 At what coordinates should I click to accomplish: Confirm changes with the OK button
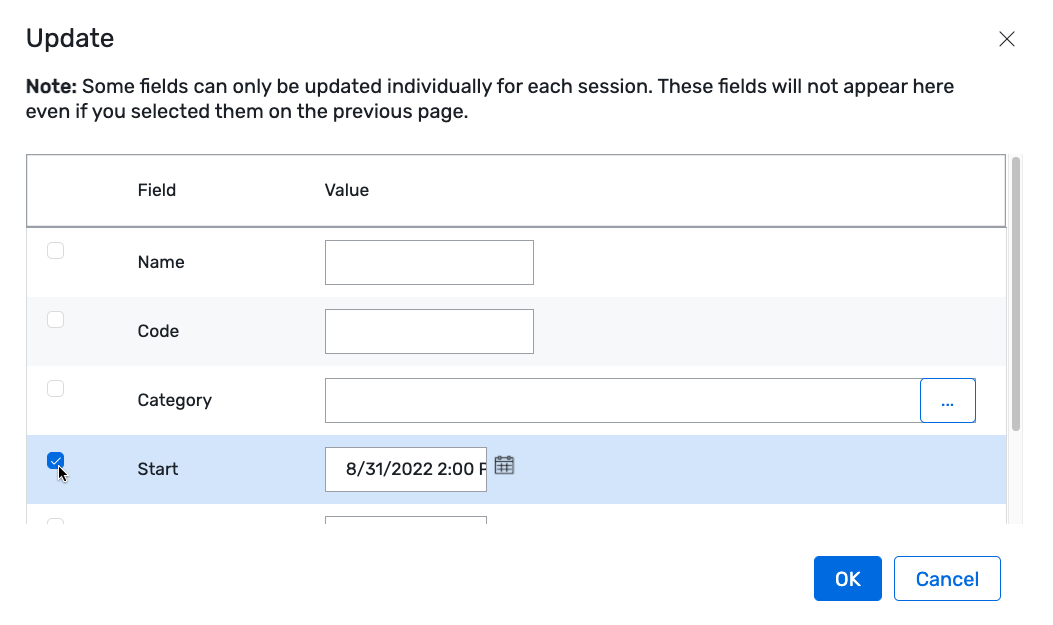pyautogui.click(x=847, y=579)
